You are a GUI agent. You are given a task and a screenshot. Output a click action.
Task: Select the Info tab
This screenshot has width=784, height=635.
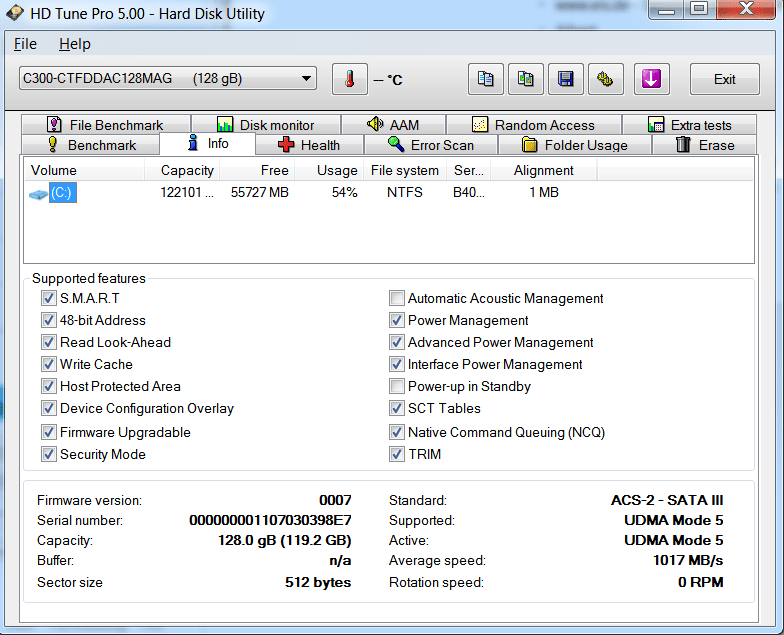pos(208,144)
